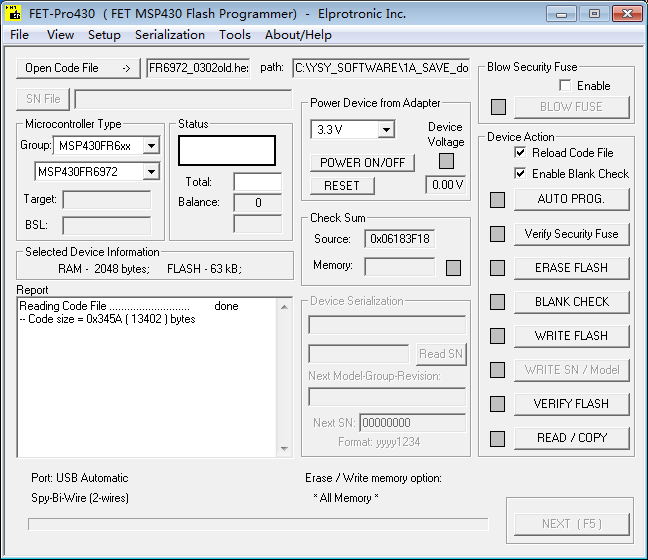Image resolution: width=648 pixels, height=560 pixels.
Task: Click the Total field in Status
Action: [x=257, y=182]
